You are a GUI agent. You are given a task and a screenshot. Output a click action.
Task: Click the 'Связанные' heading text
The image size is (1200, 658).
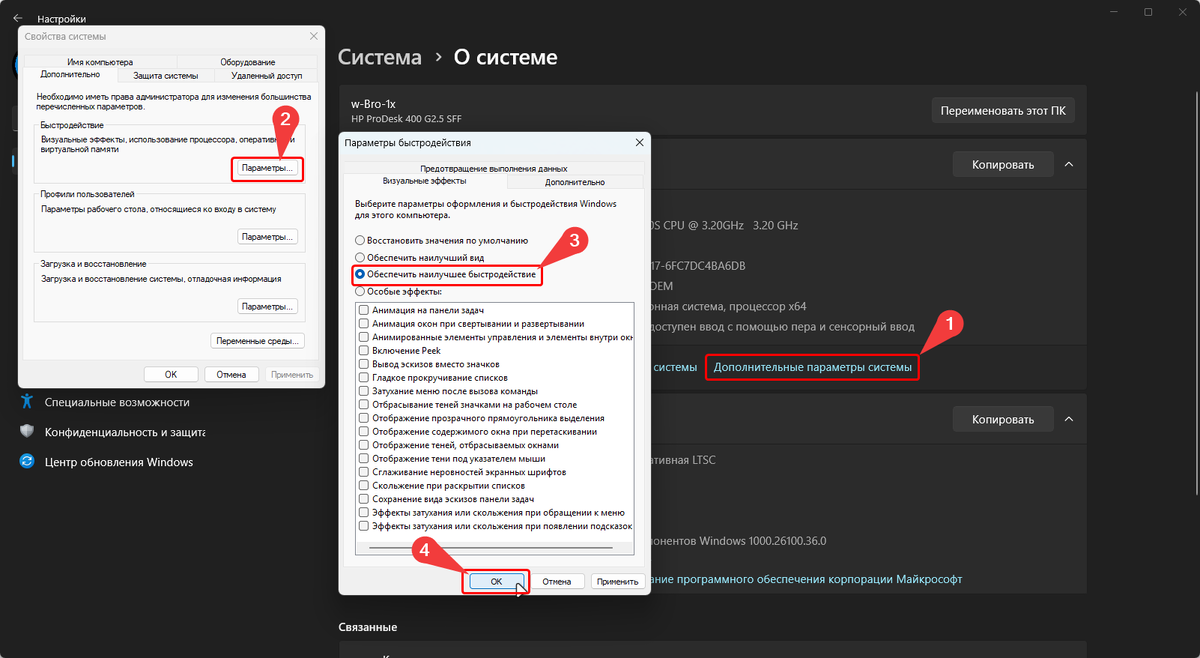click(x=368, y=627)
